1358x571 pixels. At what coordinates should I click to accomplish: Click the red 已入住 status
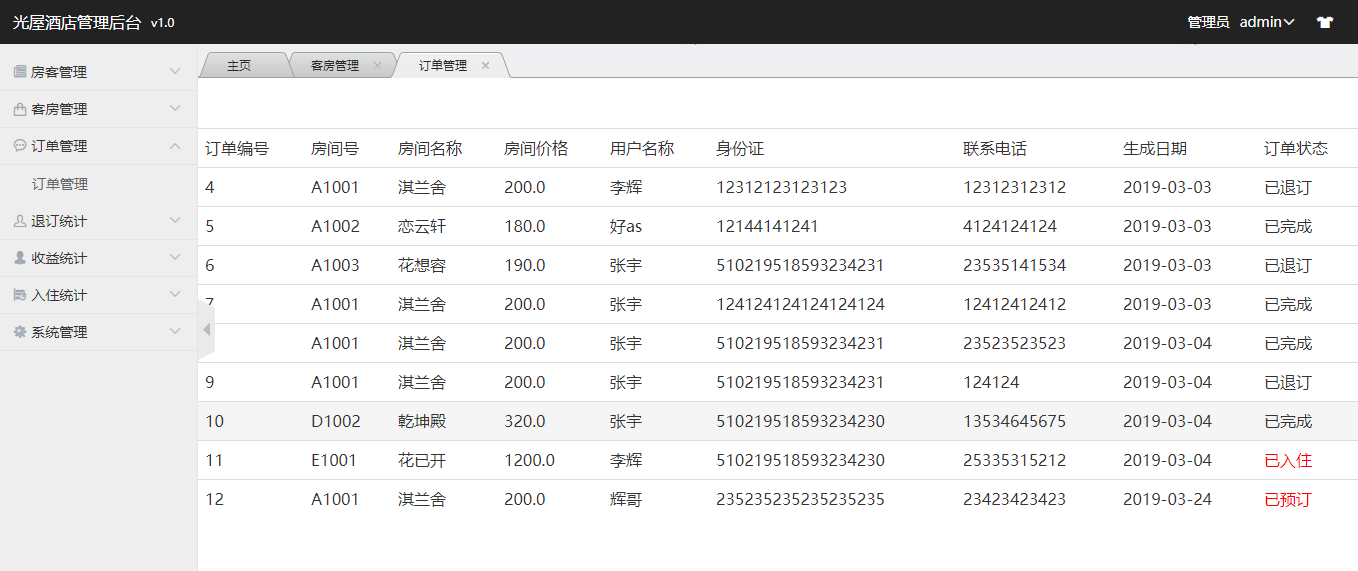(1288, 461)
